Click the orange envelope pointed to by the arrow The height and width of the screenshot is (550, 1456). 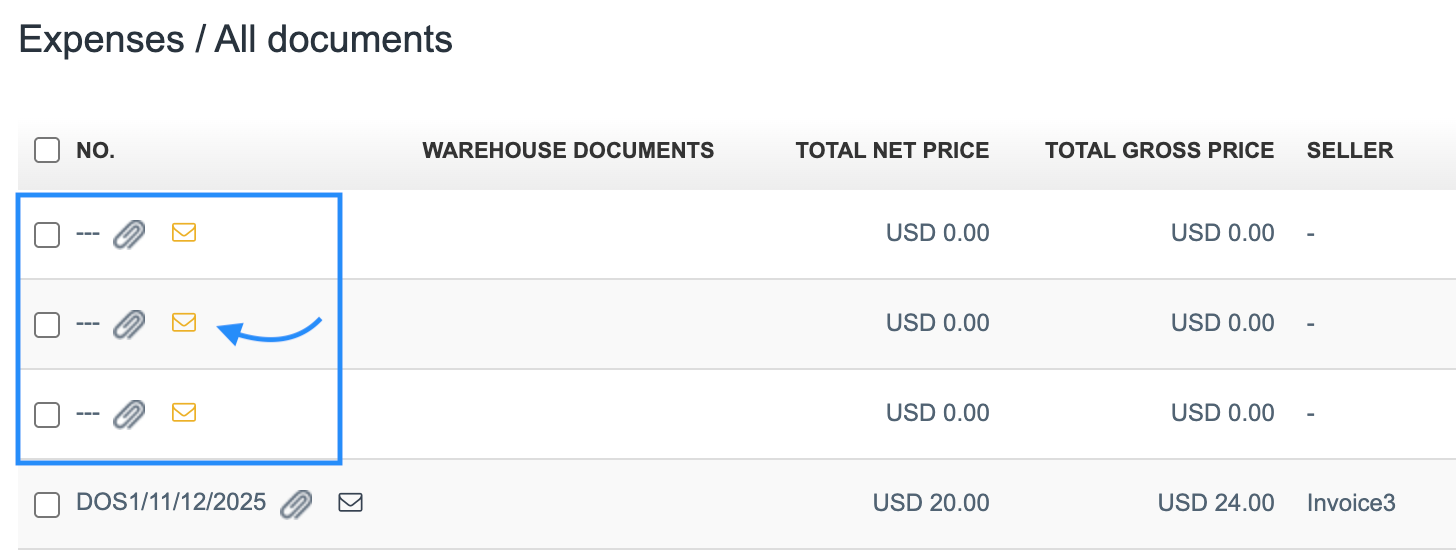(184, 322)
